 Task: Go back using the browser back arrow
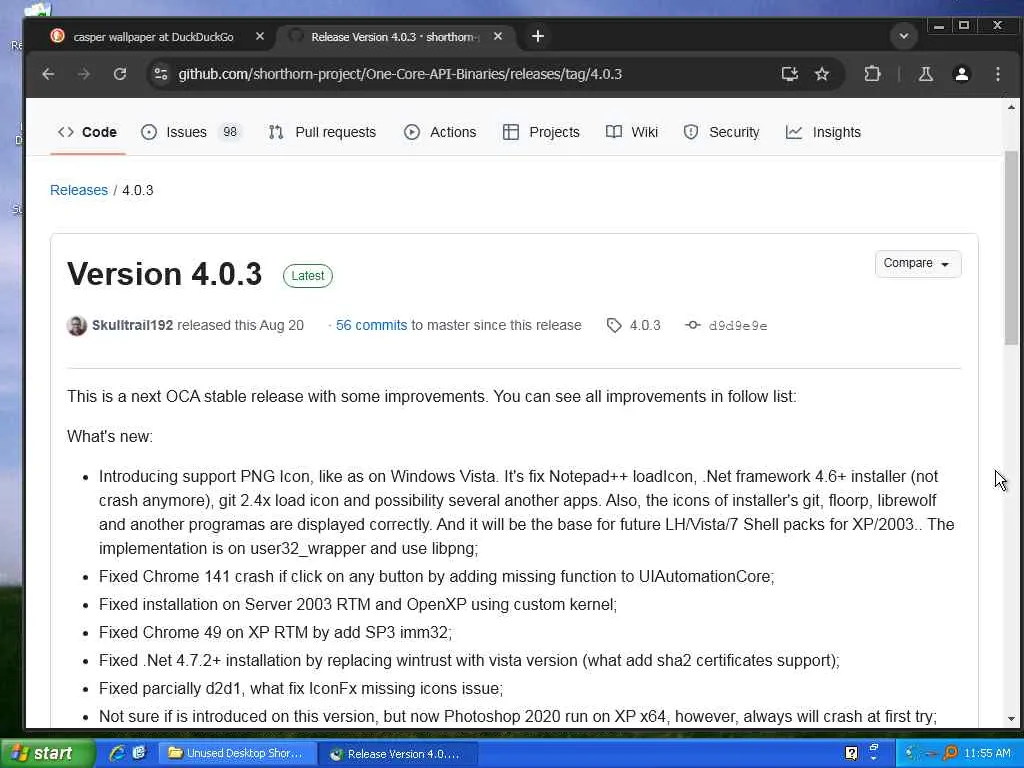tap(48, 74)
